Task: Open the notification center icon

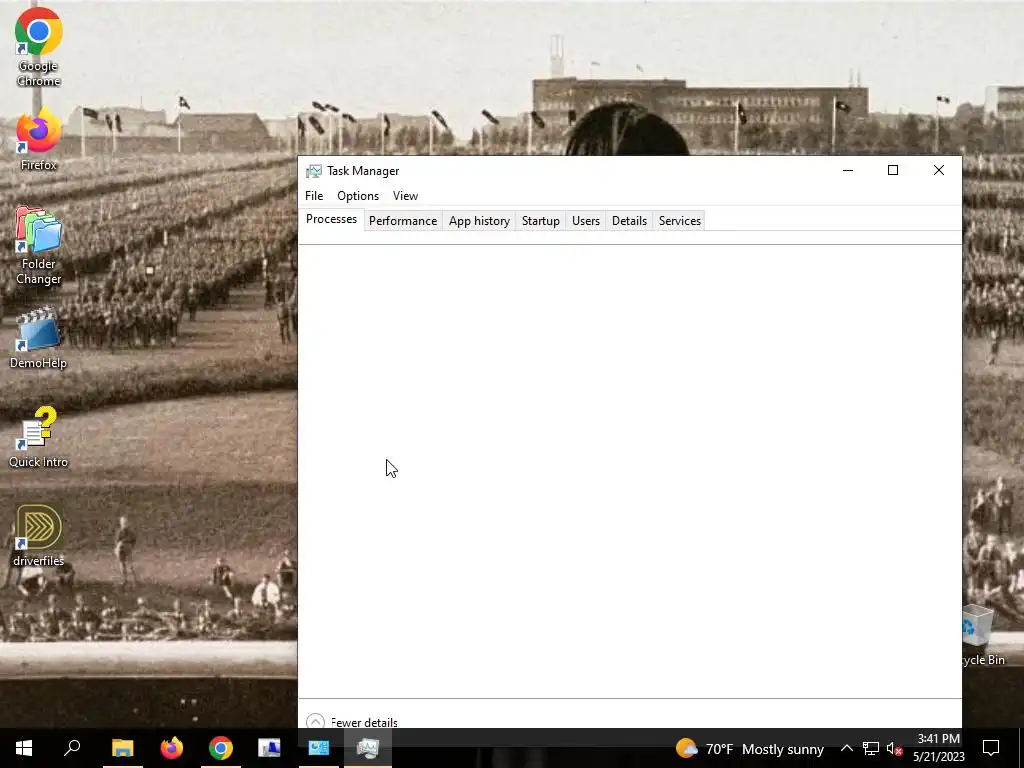Action: [991, 748]
